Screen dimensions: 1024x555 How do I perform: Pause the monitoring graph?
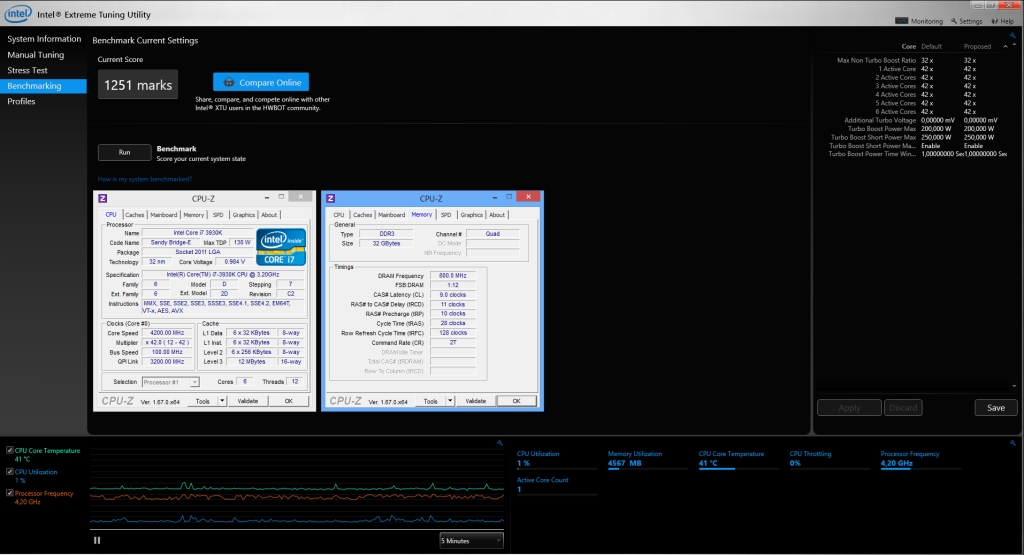point(97,540)
